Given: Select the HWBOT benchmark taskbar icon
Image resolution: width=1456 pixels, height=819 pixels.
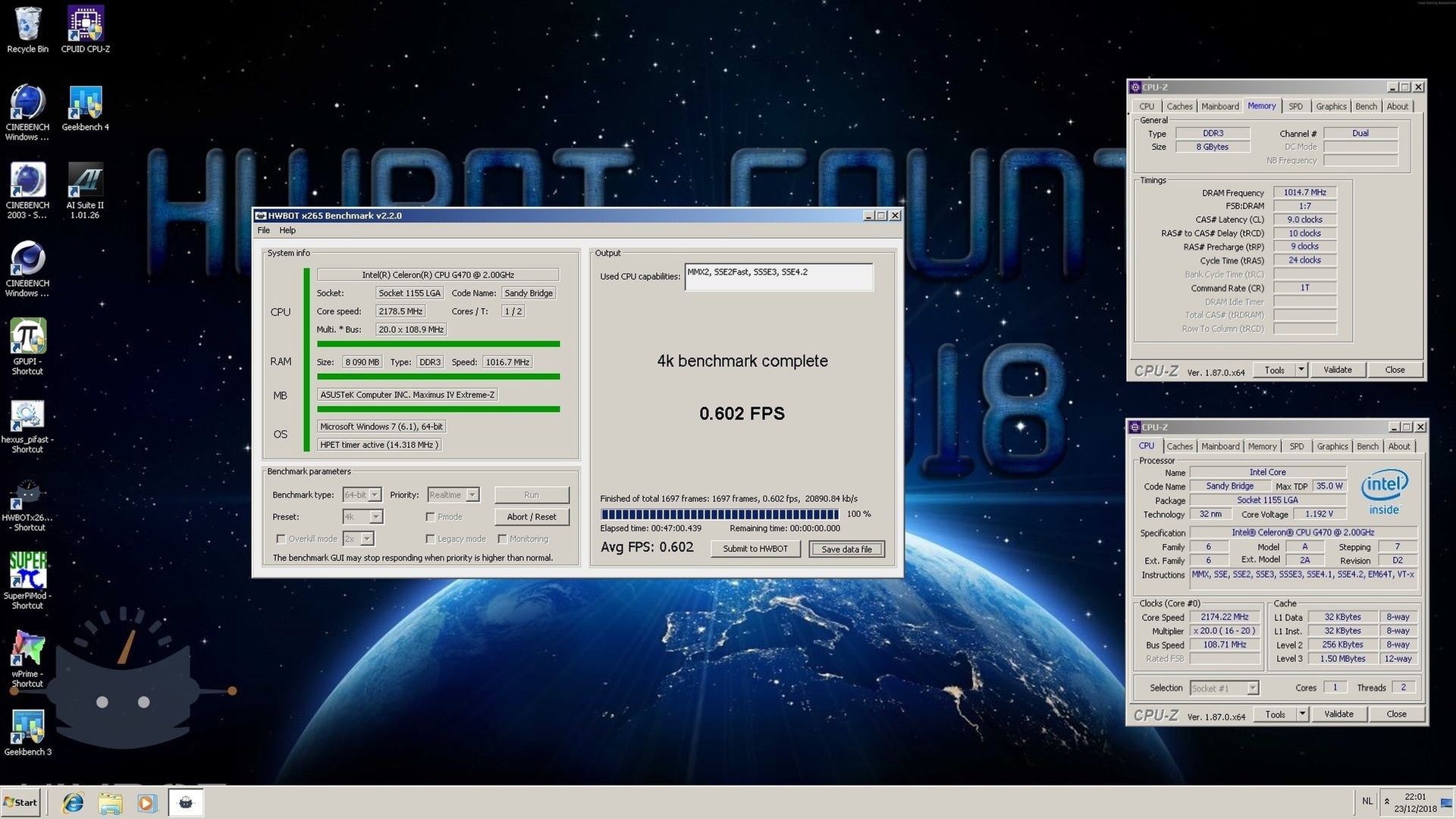Looking at the screenshot, I should click(186, 802).
